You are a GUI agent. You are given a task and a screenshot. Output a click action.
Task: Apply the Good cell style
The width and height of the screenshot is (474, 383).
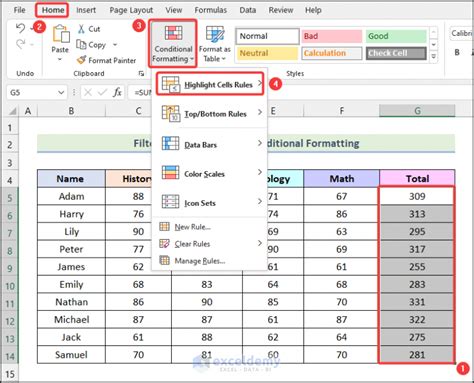pyautogui.click(x=396, y=36)
